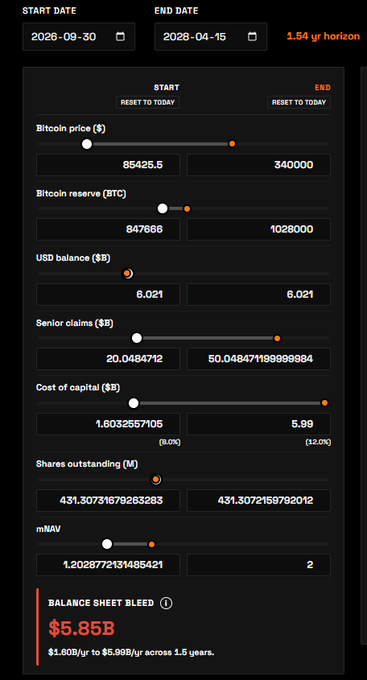Open calendar picker in Start Date field
367x680 pixels.
[120, 36]
